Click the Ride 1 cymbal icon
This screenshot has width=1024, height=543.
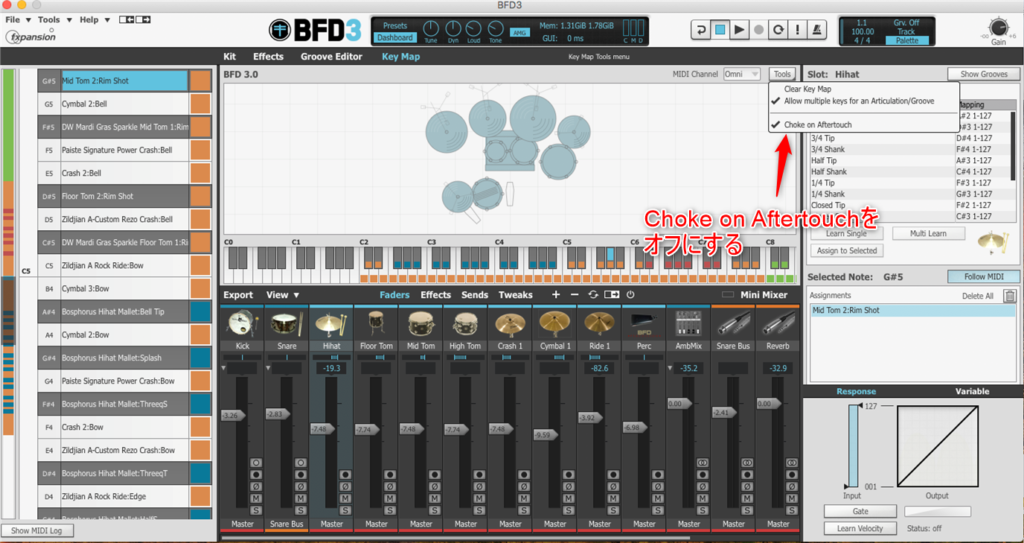coord(600,323)
